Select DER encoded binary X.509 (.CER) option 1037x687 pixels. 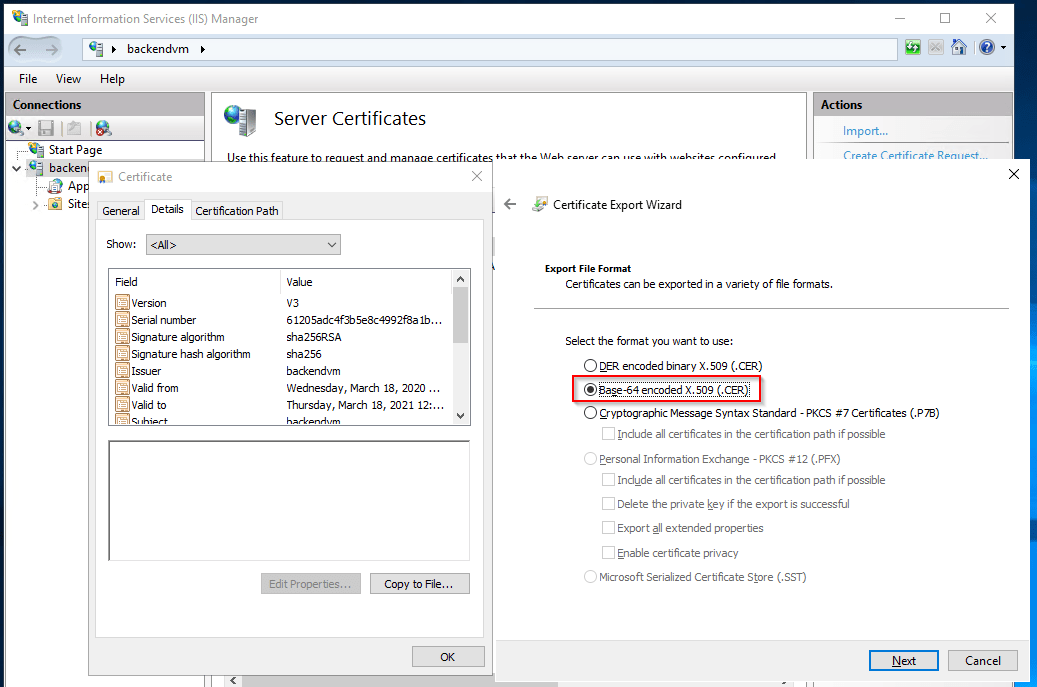coord(673,366)
